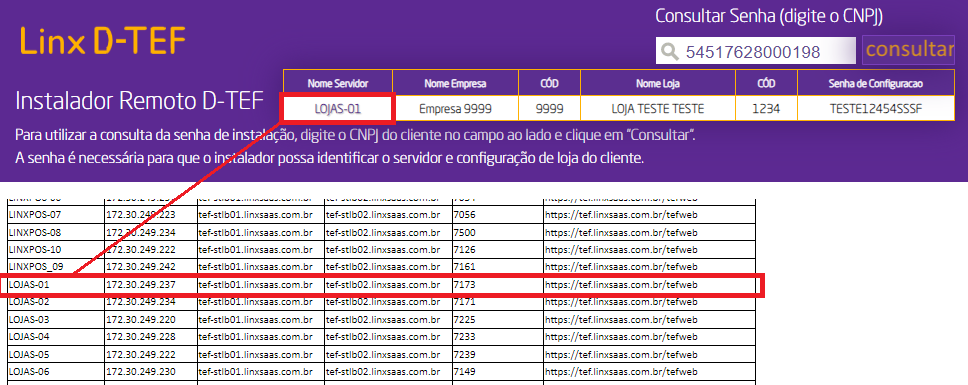
Task: Click port number 7233
Action: [x=464, y=337]
